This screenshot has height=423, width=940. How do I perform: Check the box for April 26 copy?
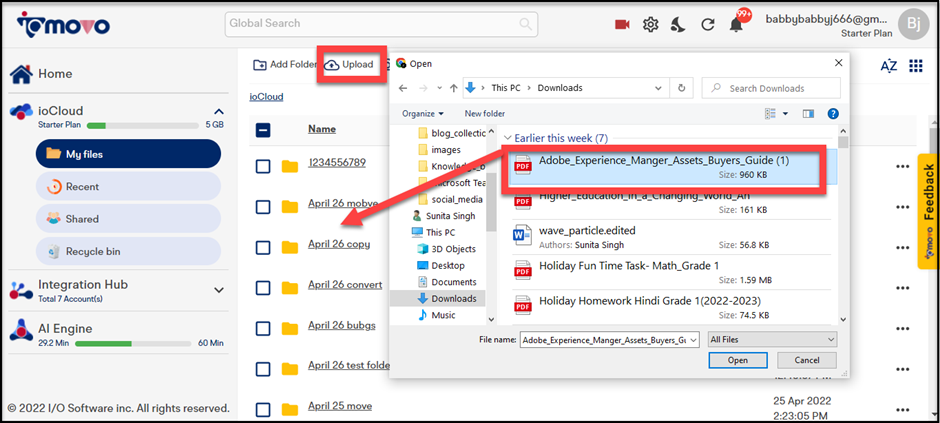[263, 247]
